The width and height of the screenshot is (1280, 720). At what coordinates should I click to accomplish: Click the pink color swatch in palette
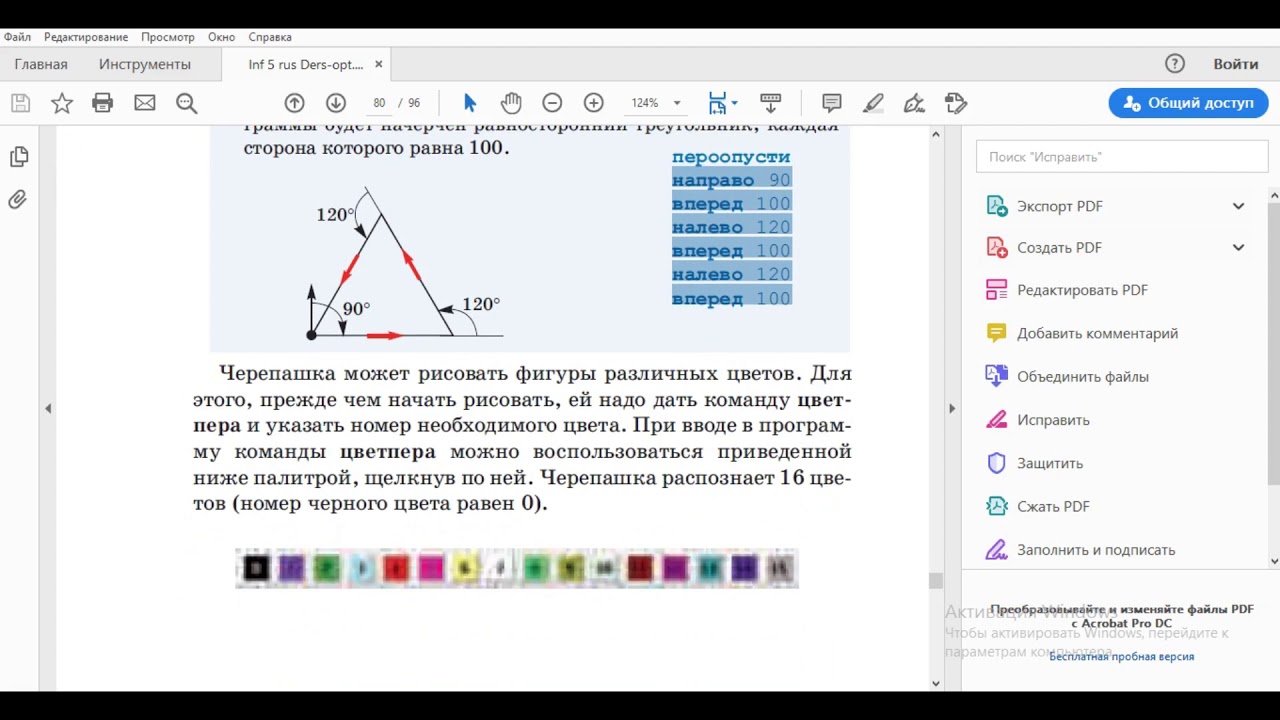coord(430,569)
